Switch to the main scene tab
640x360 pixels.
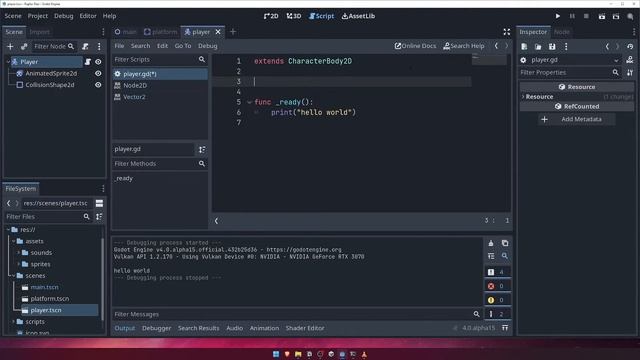126,32
